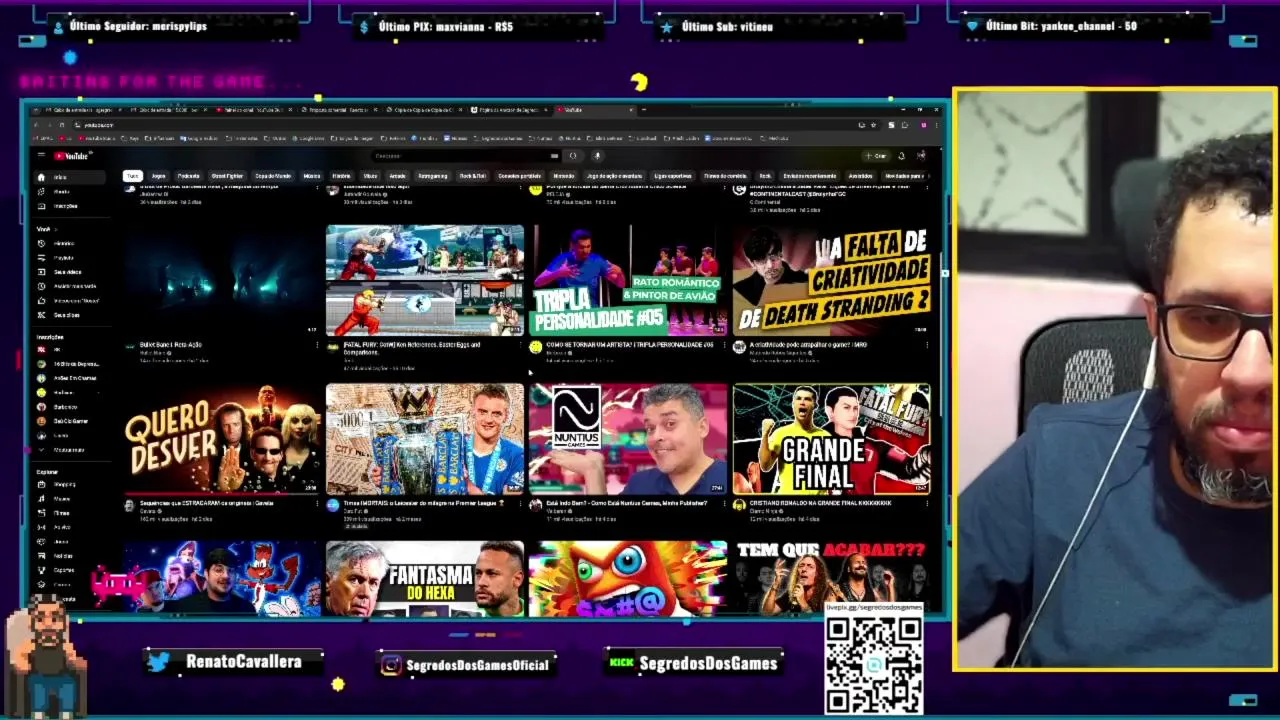
Task: Open Música under Explorar
Action: 72,498
